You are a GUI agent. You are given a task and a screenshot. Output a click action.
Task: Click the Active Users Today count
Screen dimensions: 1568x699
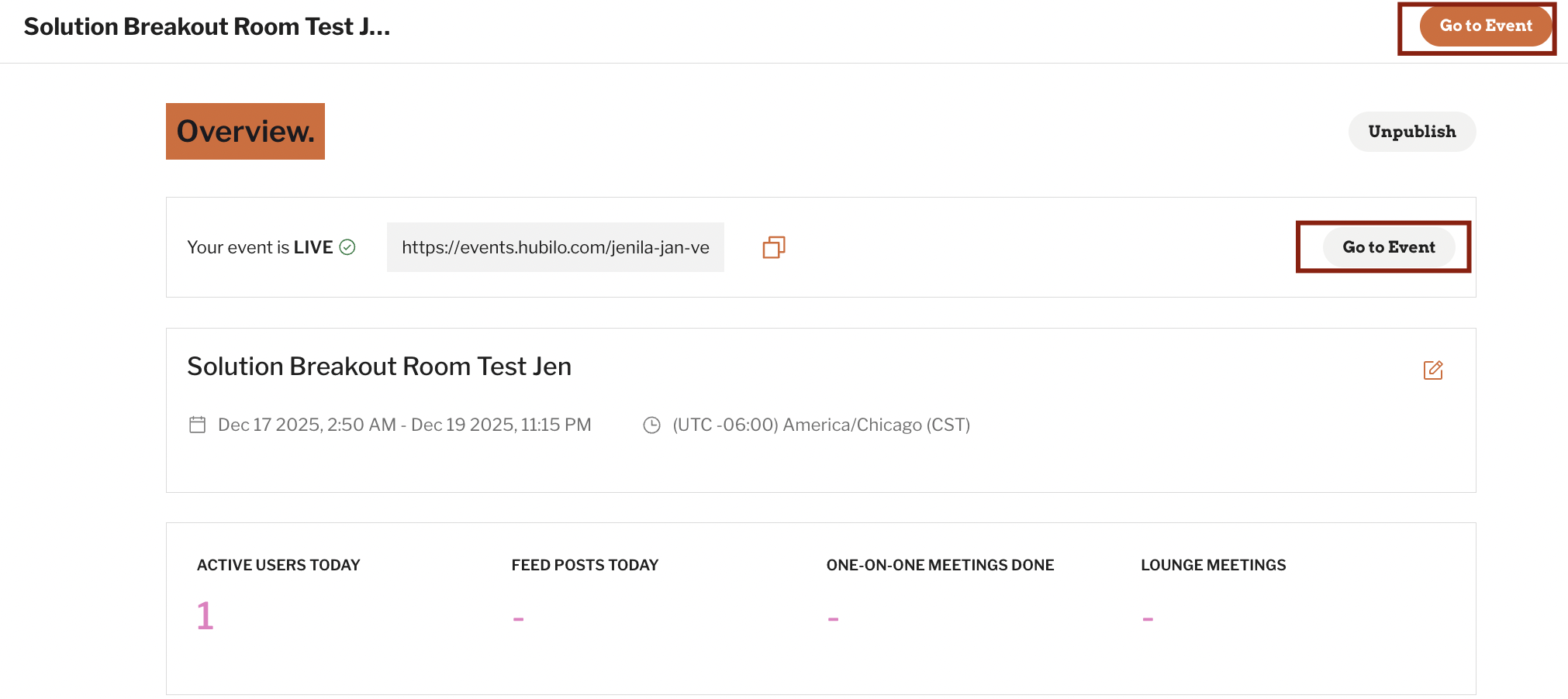click(205, 616)
